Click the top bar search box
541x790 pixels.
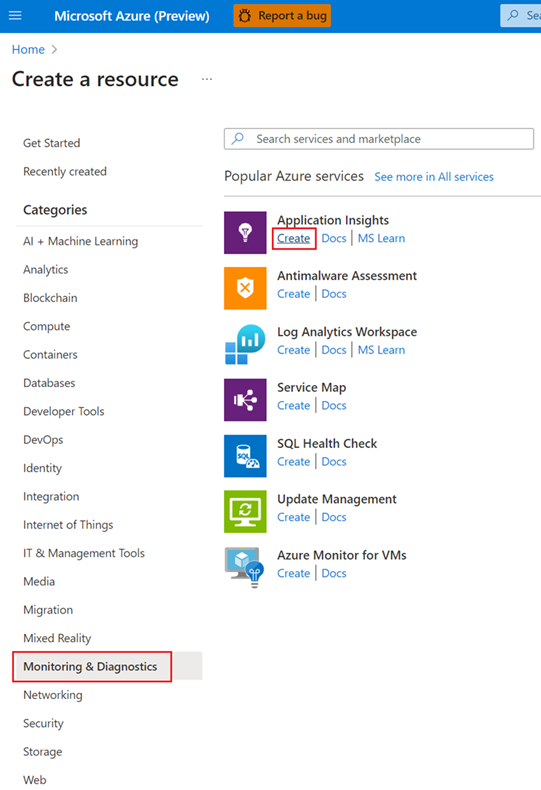pos(520,16)
